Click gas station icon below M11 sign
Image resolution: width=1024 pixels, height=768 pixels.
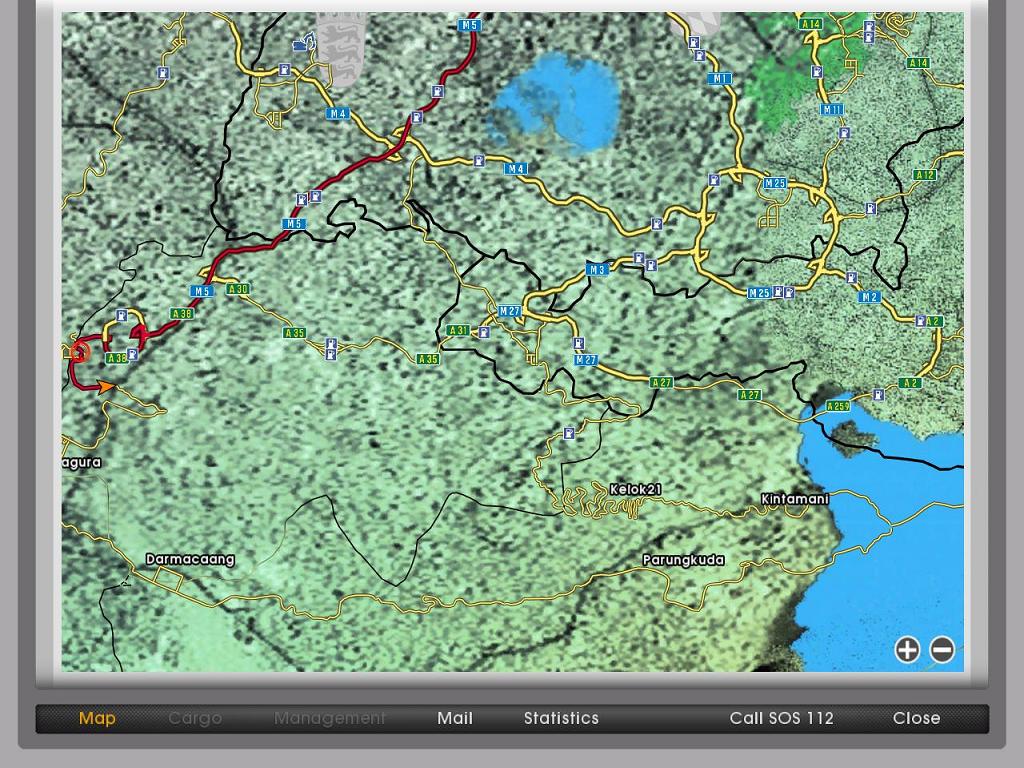(844, 133)
